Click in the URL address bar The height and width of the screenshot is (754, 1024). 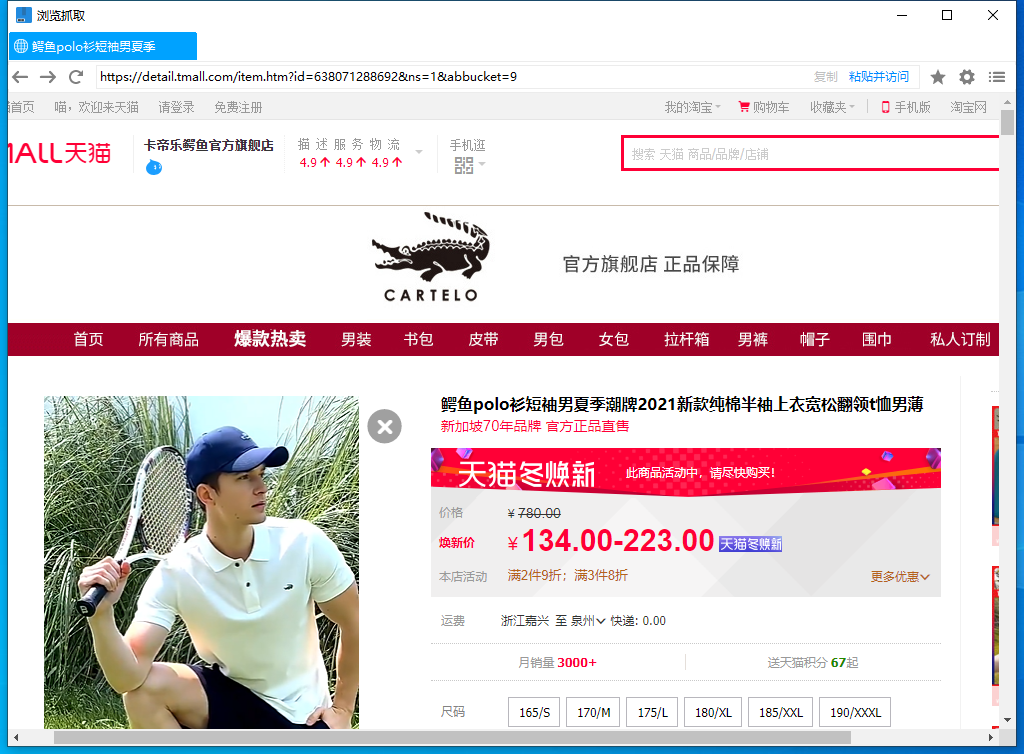(x=451, y=77)
